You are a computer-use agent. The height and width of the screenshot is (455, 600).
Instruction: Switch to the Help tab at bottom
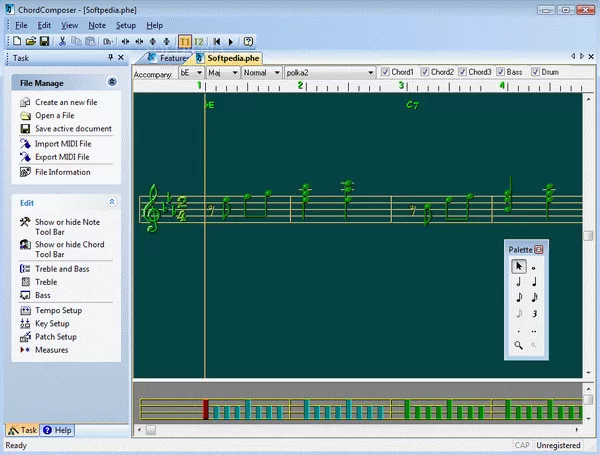[x=58, y=430]
